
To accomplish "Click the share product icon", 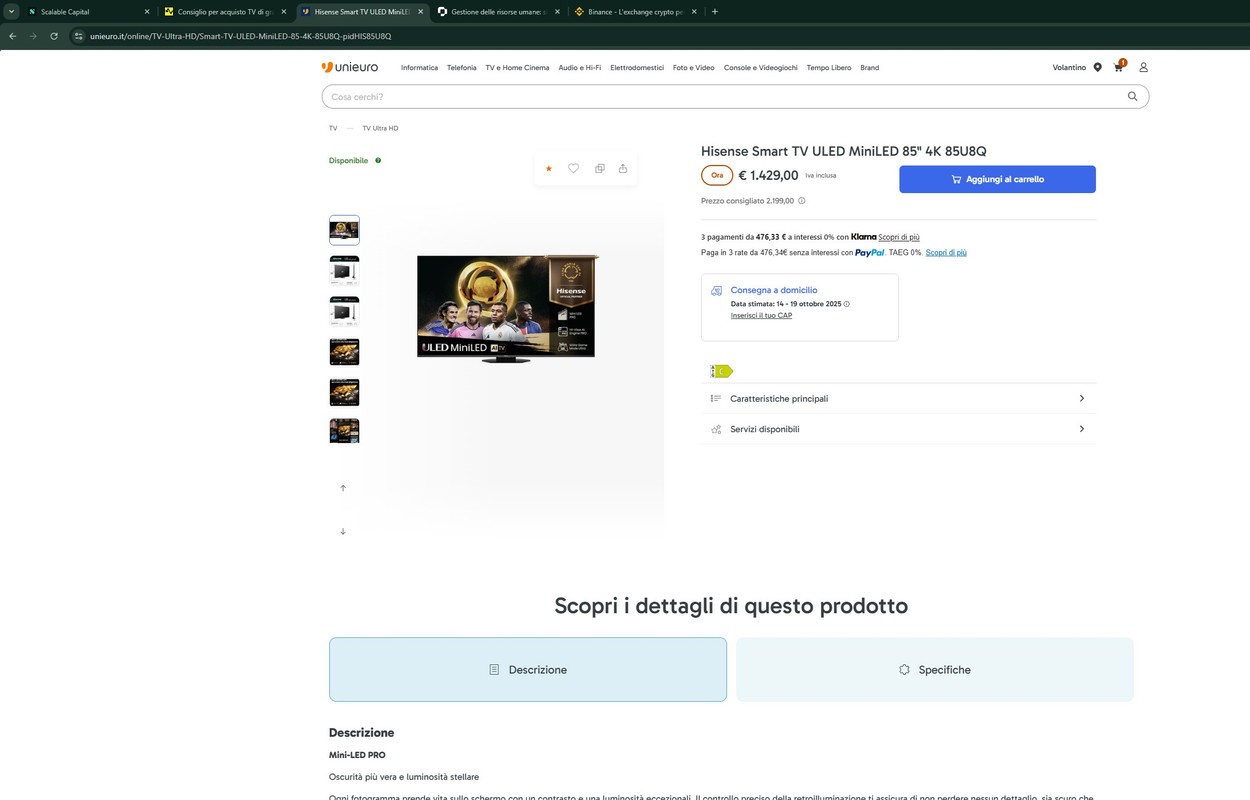I will pos(622,168).
